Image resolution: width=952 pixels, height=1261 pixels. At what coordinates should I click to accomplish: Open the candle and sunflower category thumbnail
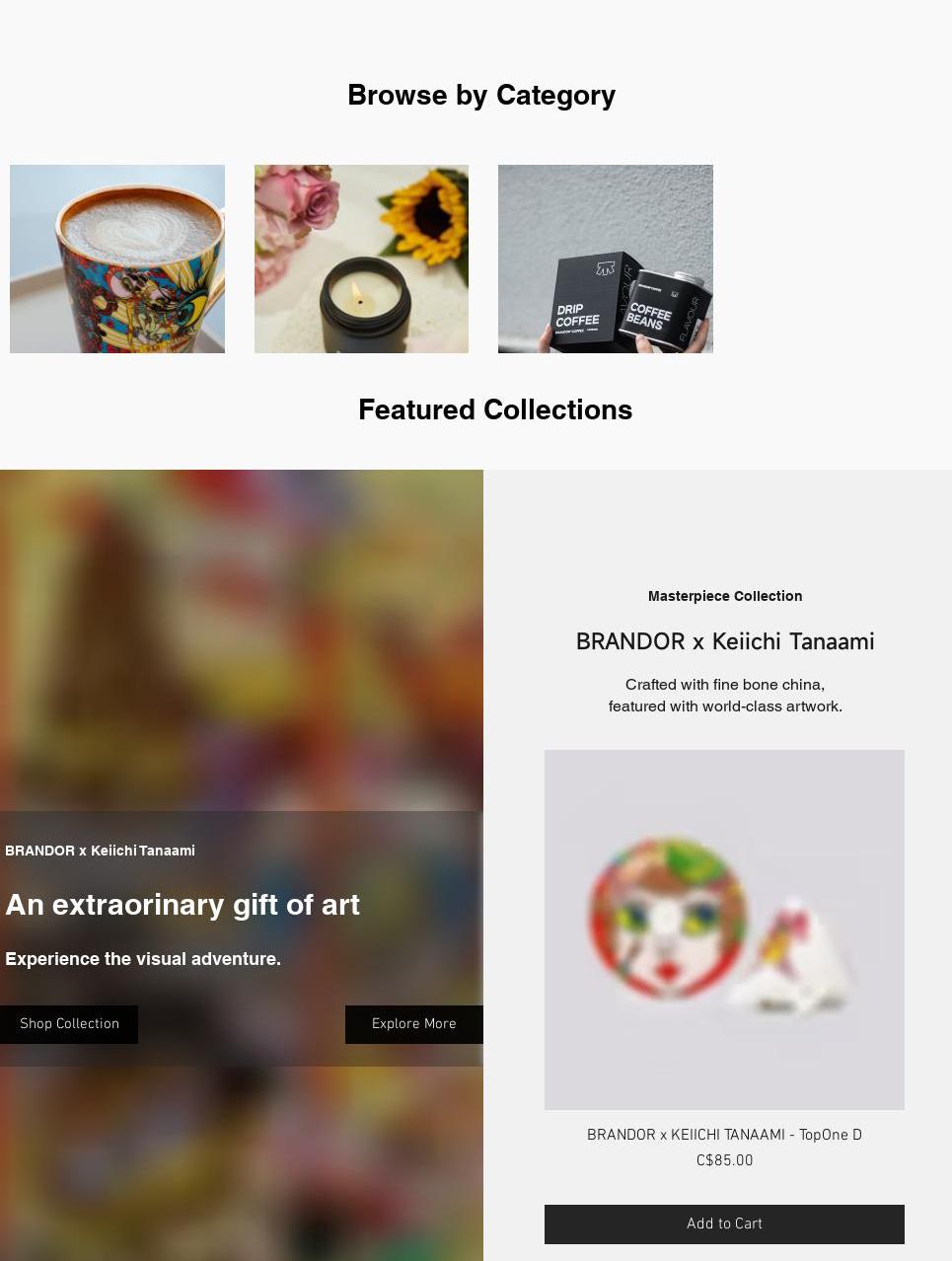click(x=361, y=259)
